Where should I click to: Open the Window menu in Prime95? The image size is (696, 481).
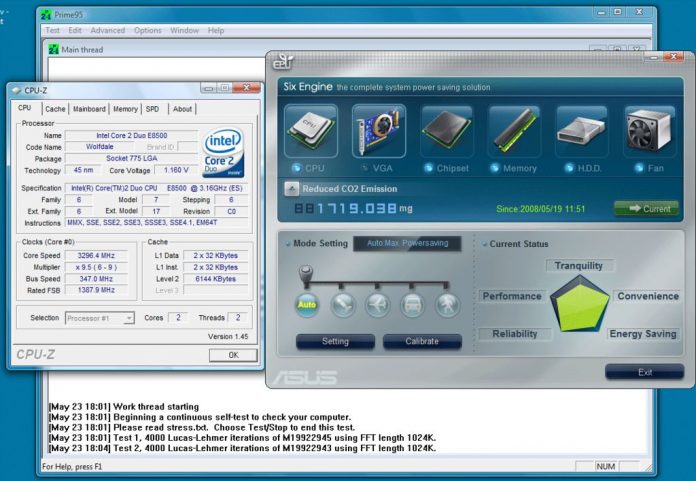coord(184,30)
